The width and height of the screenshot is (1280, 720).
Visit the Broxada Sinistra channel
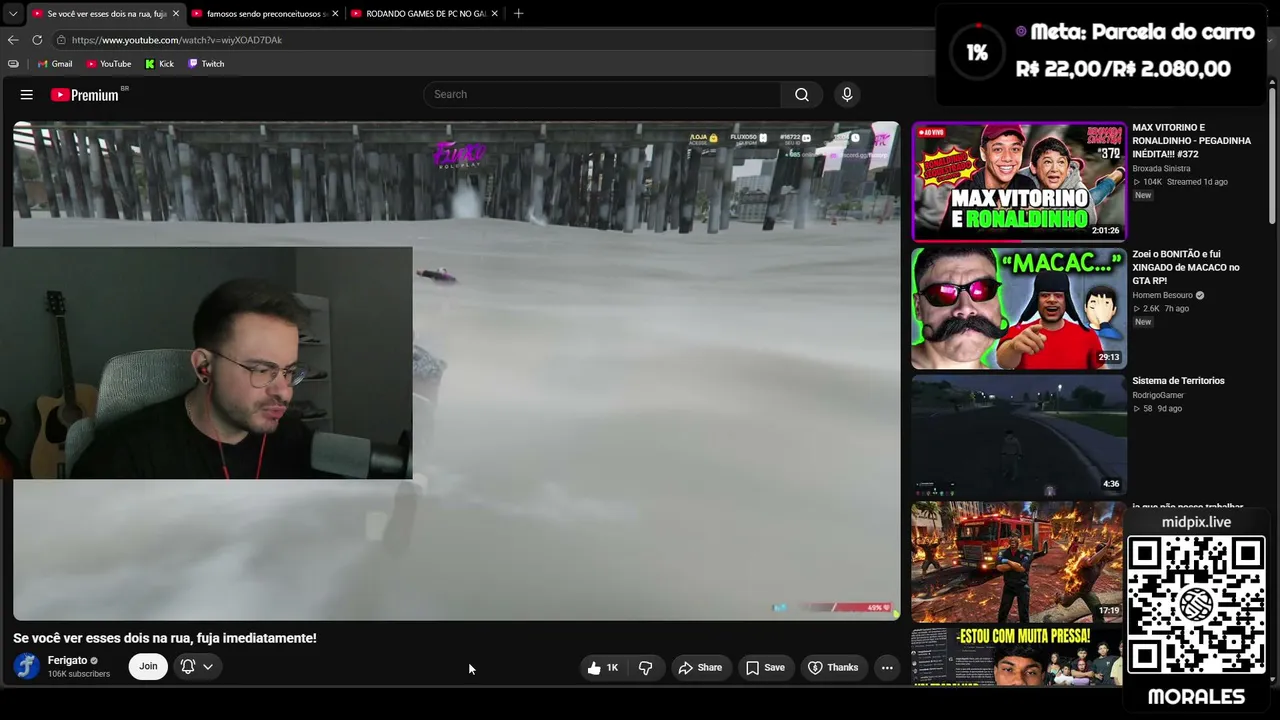1161,169
